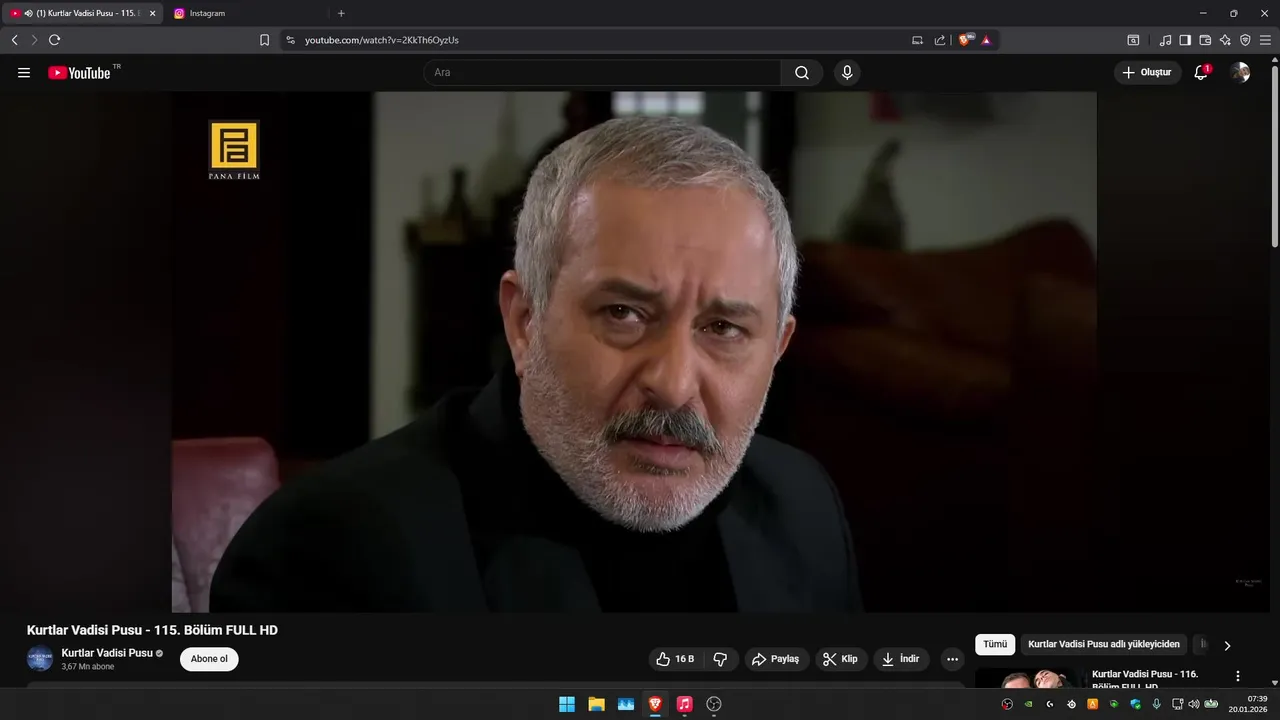
Task: Bookmark this page in the address bar
Action: pos(264,40)
